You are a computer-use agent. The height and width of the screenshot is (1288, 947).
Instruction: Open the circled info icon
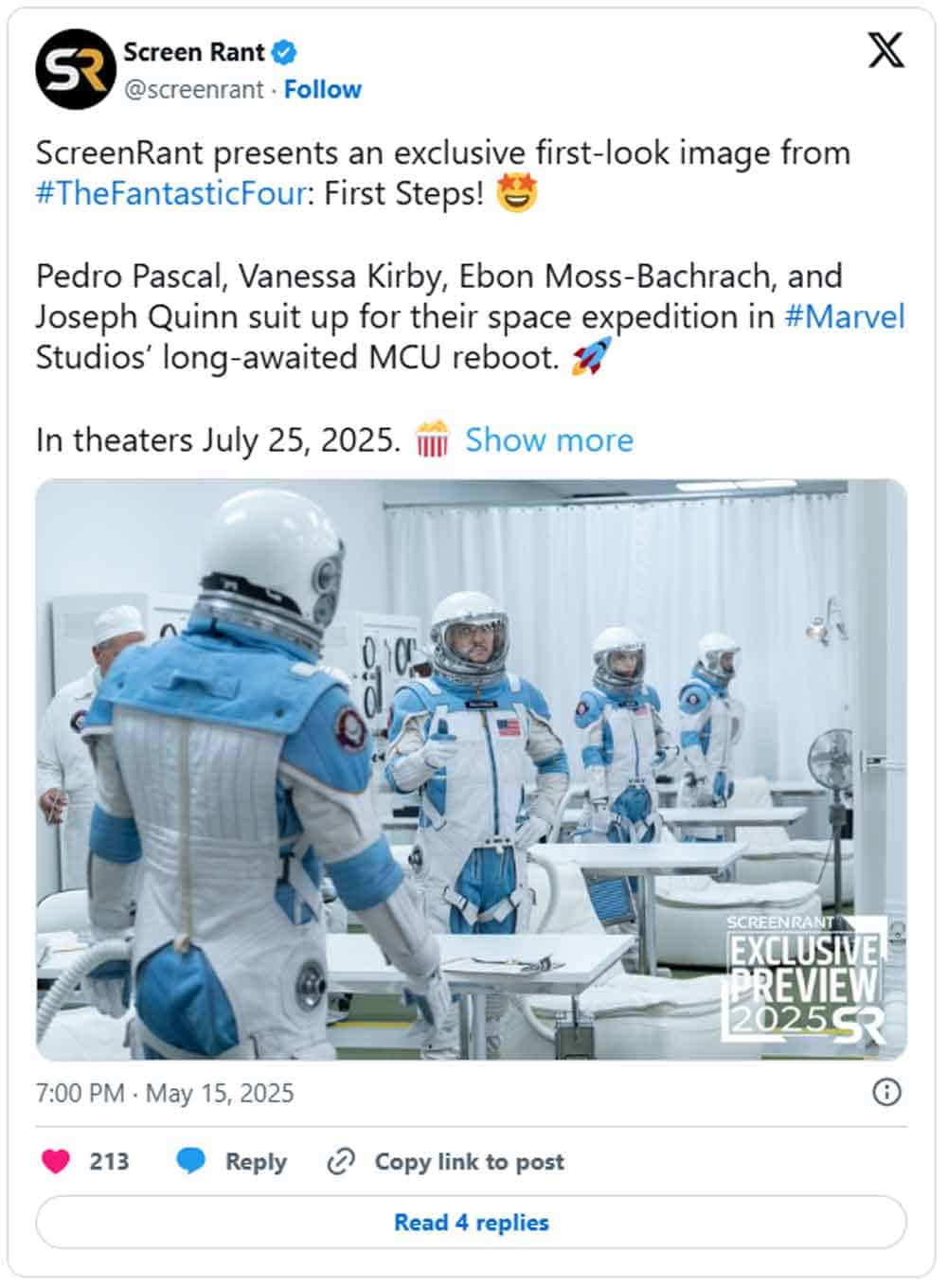pyautogui.click(x=886, y=1093)
